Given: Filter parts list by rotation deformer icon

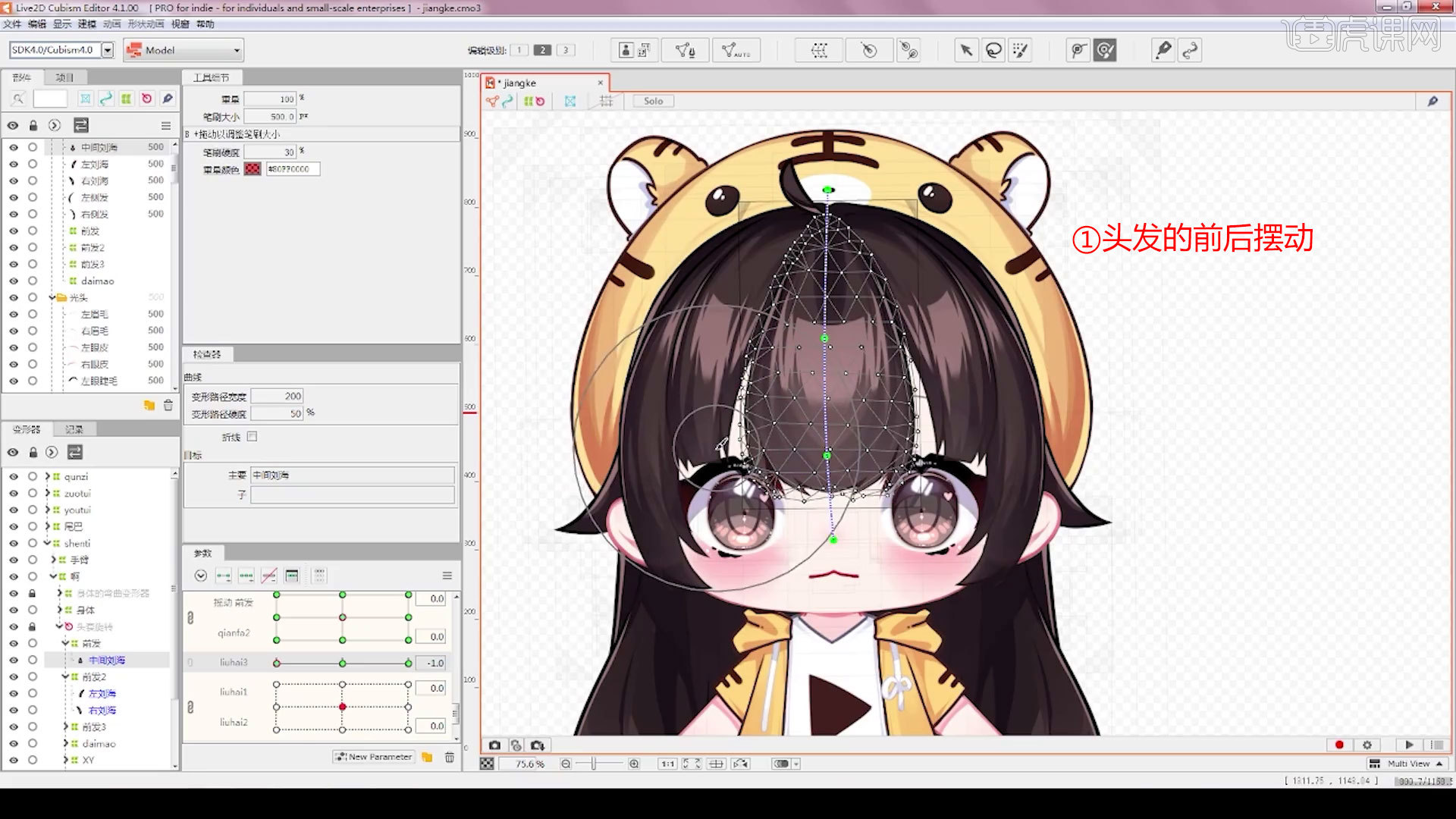Looking at the screenshot, I should coord(146,99).
